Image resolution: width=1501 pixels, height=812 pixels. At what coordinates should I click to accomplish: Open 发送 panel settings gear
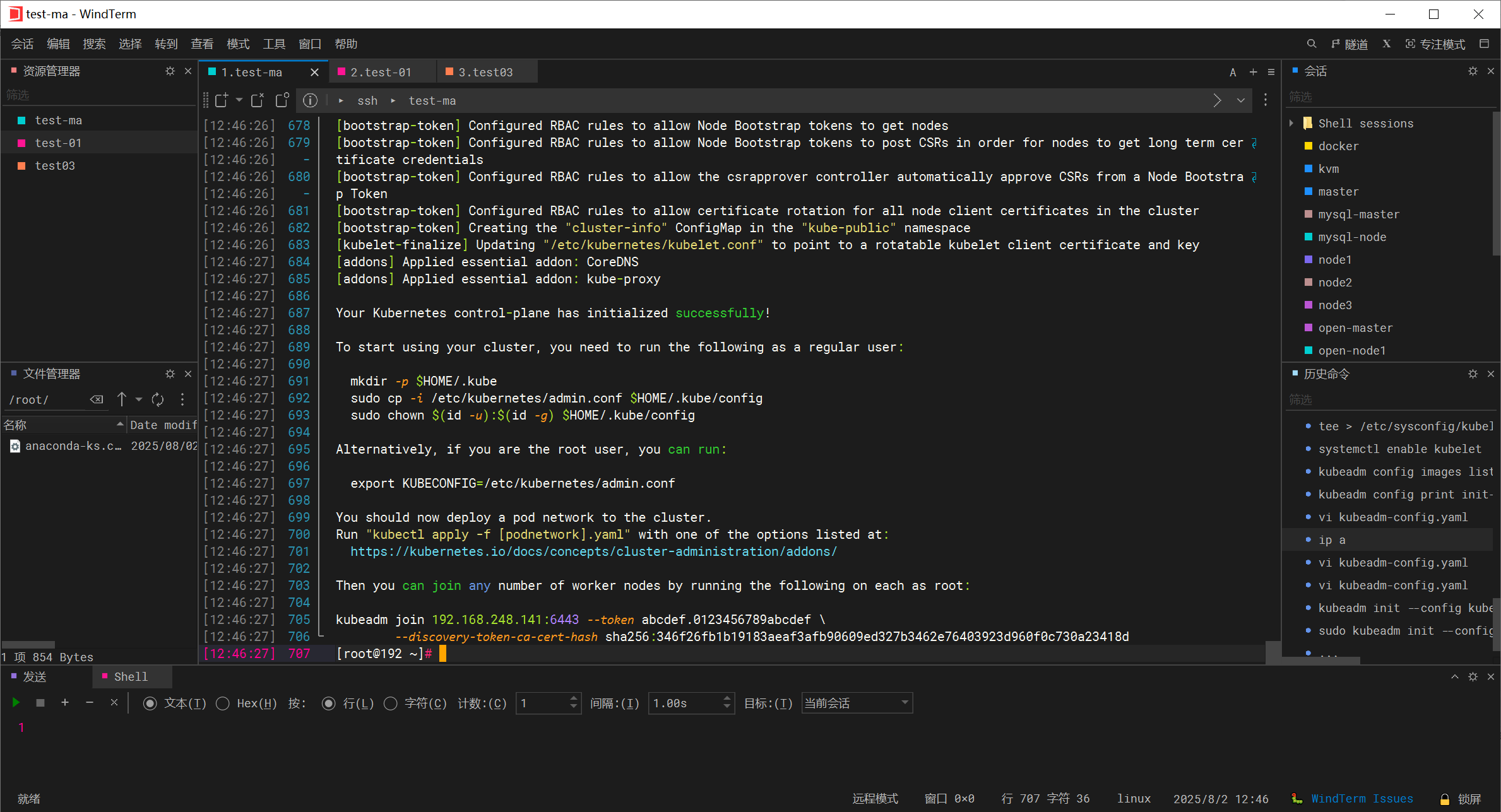point(1473,676)
